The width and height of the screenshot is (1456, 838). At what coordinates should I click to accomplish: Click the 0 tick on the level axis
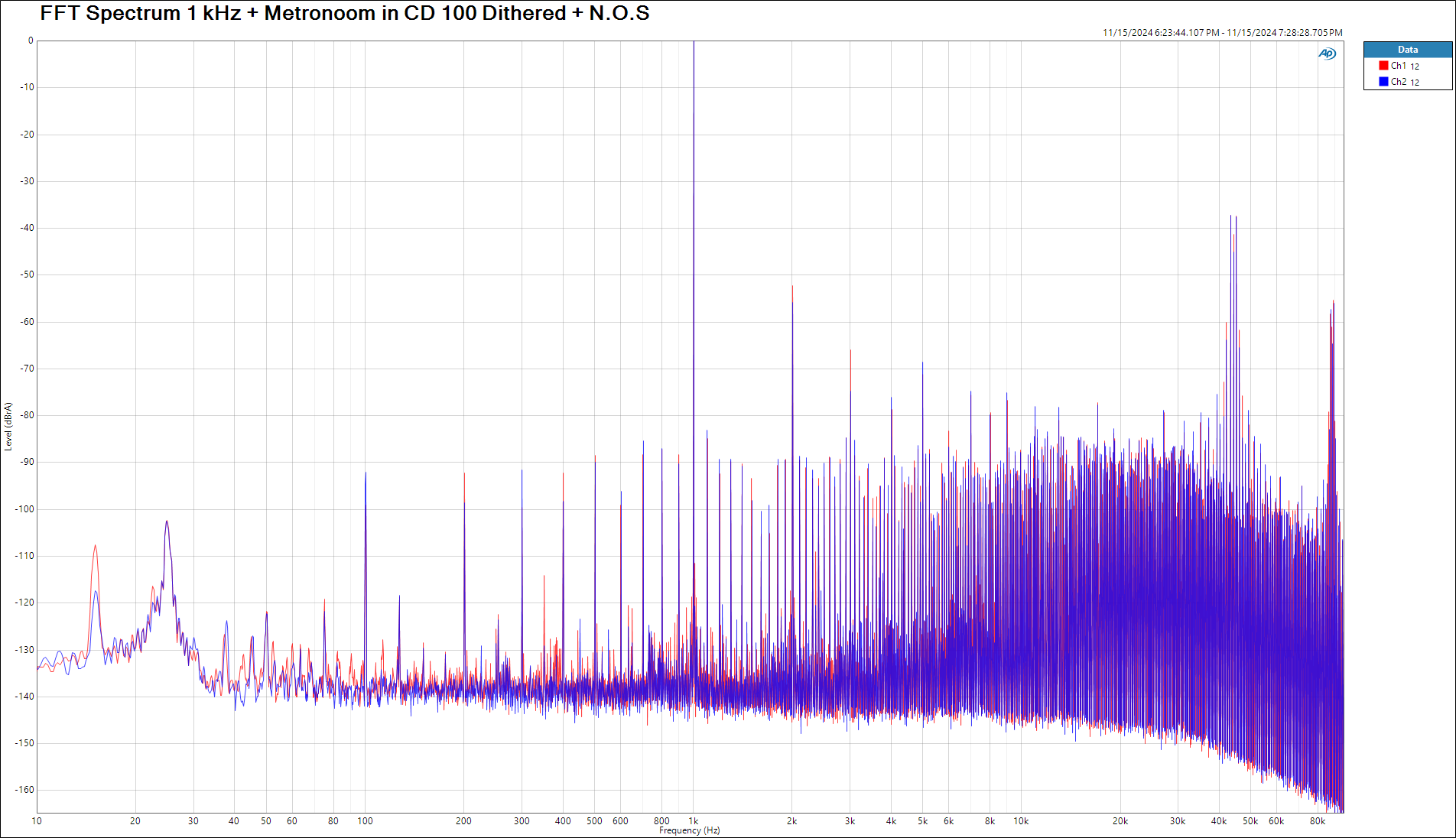coord(31,41)
